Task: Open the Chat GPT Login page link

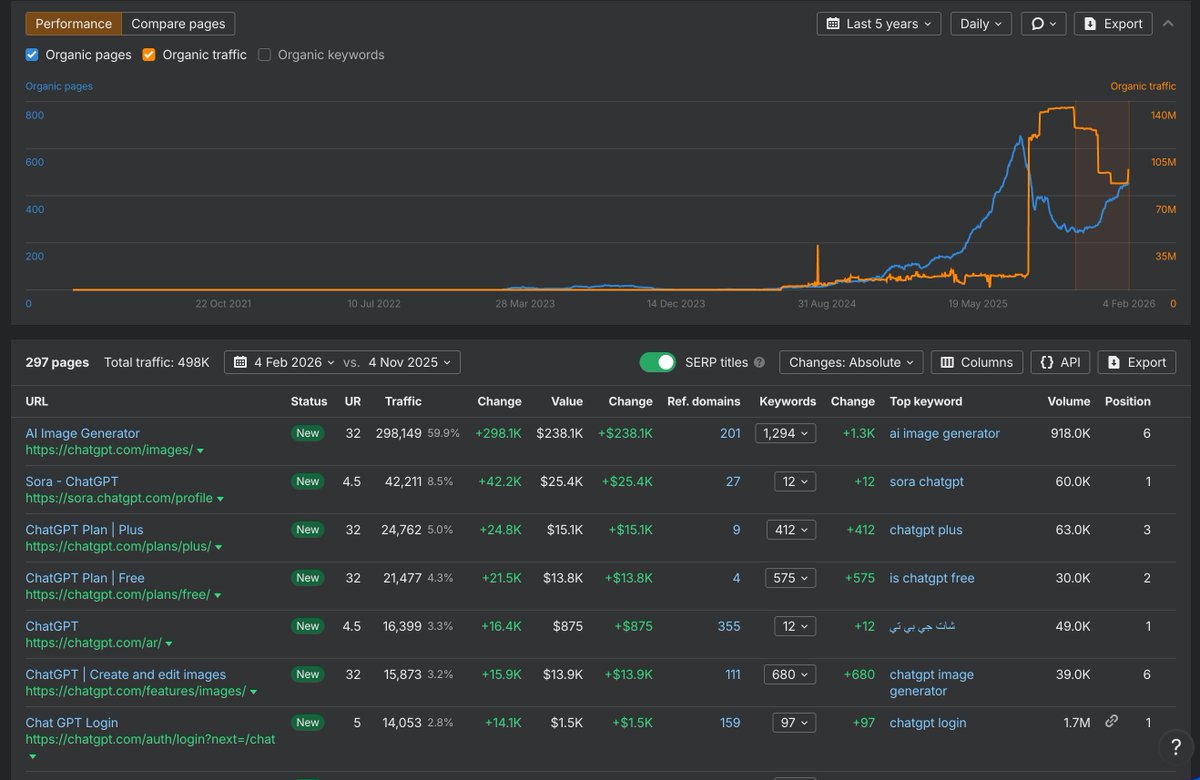Action: (x=72, y=722)
